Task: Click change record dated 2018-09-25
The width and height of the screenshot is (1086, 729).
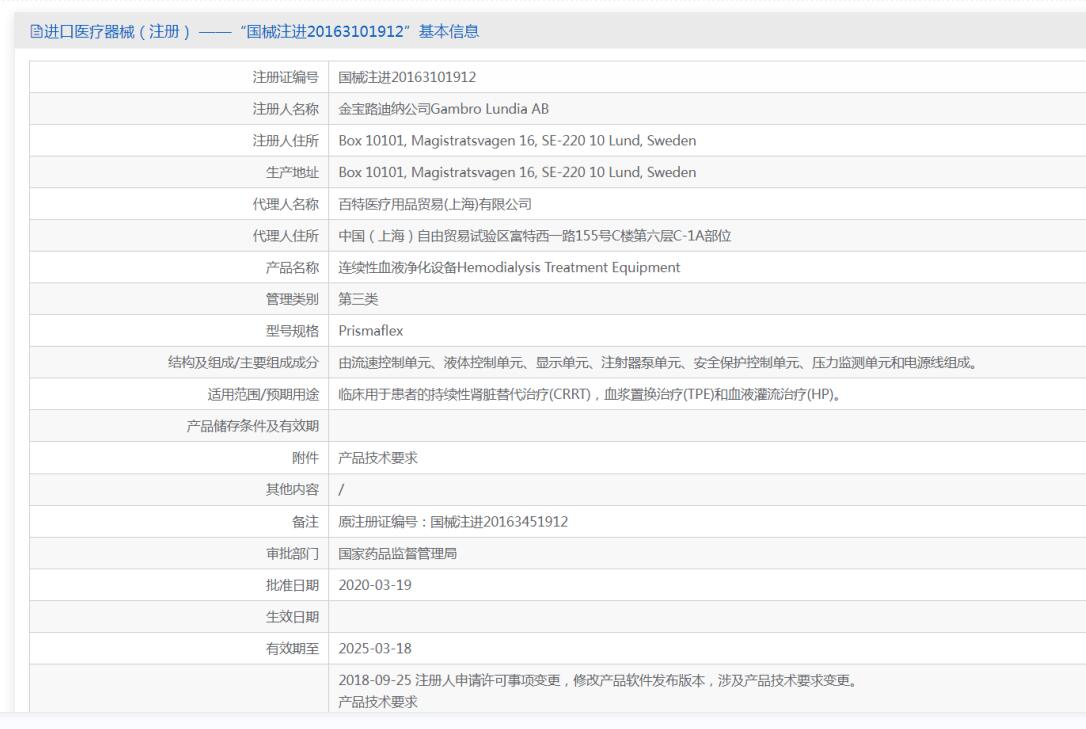Action: click(598, 680)
